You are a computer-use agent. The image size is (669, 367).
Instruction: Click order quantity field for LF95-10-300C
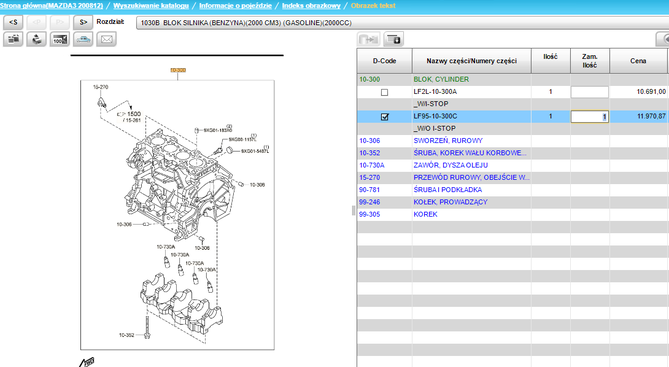pyautogui.click(x=590, y=117)
